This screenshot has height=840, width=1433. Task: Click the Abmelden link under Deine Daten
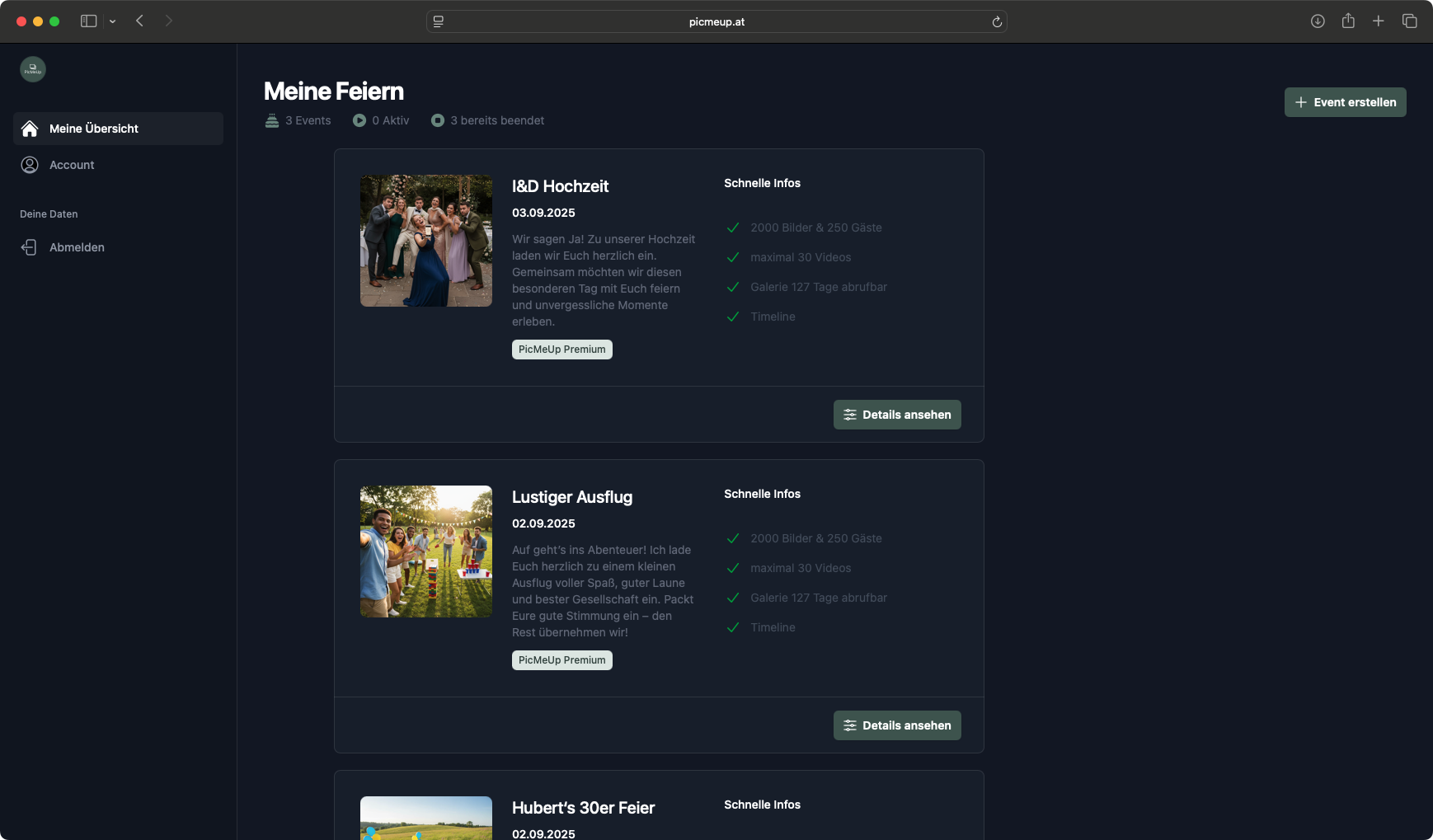point(77,247)
